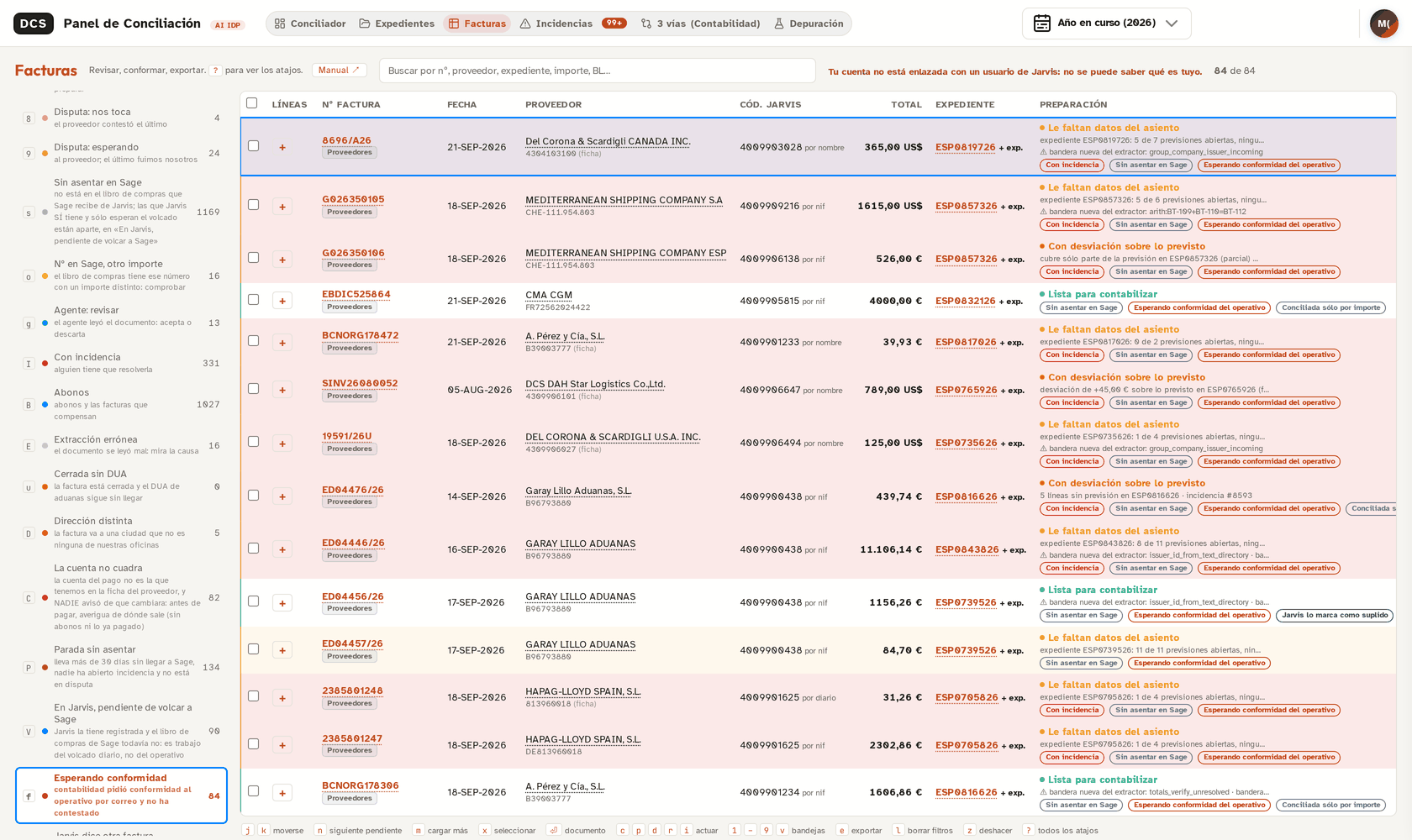This screenshot has width=1412, height=840.
Task: Select the Abonos tray
Action: coord(122,404)
